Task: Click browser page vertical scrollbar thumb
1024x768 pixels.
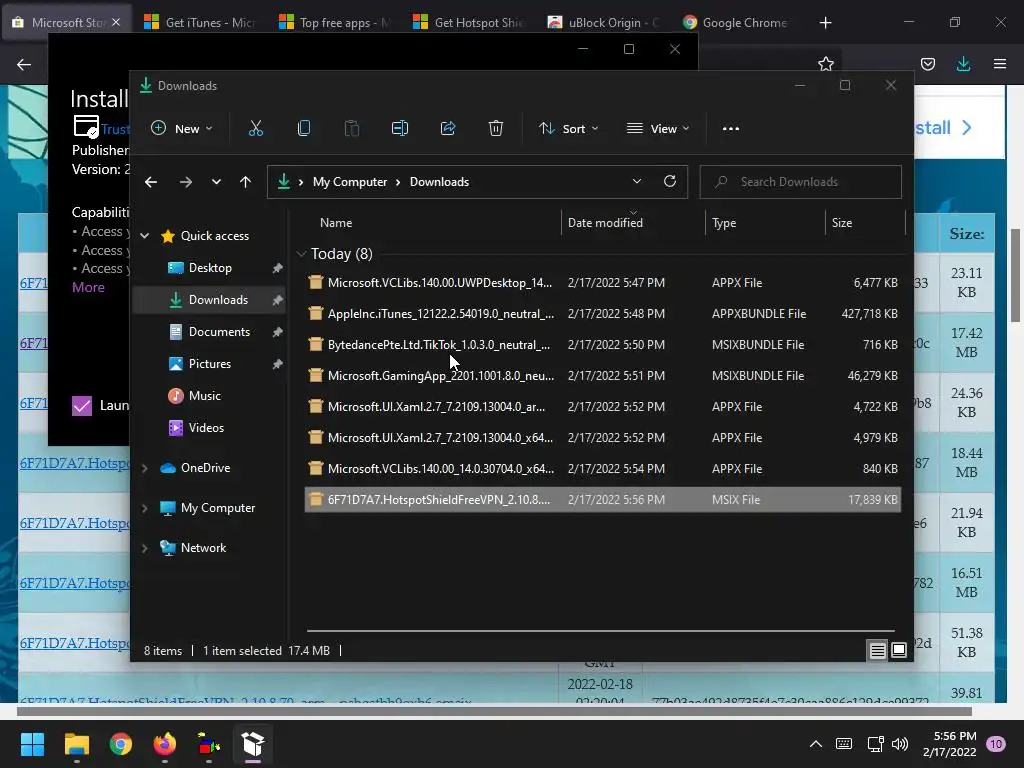Action: tap(1016, 274)
